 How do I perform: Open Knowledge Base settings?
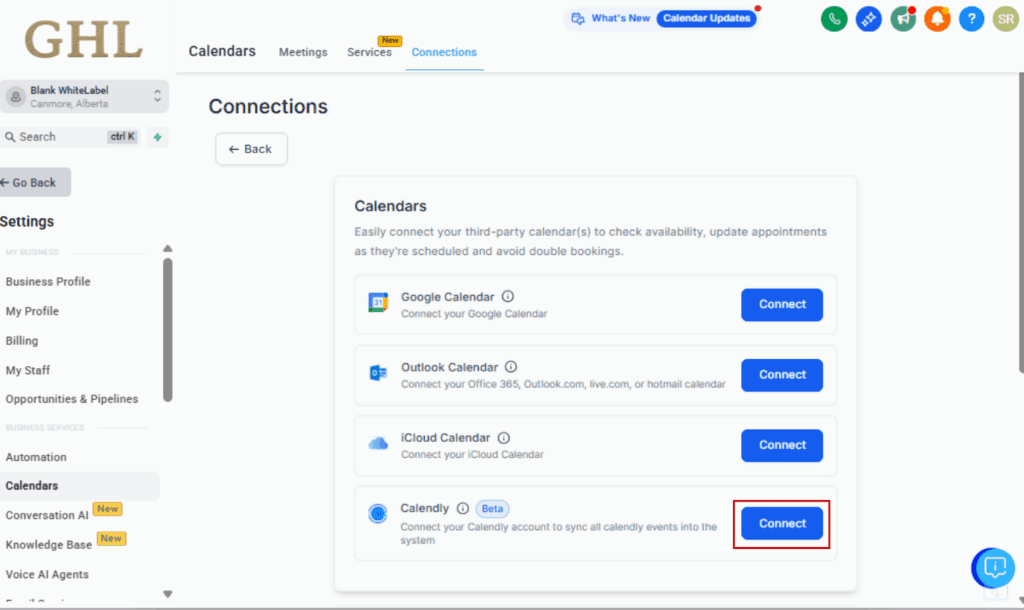coord(49,545)
